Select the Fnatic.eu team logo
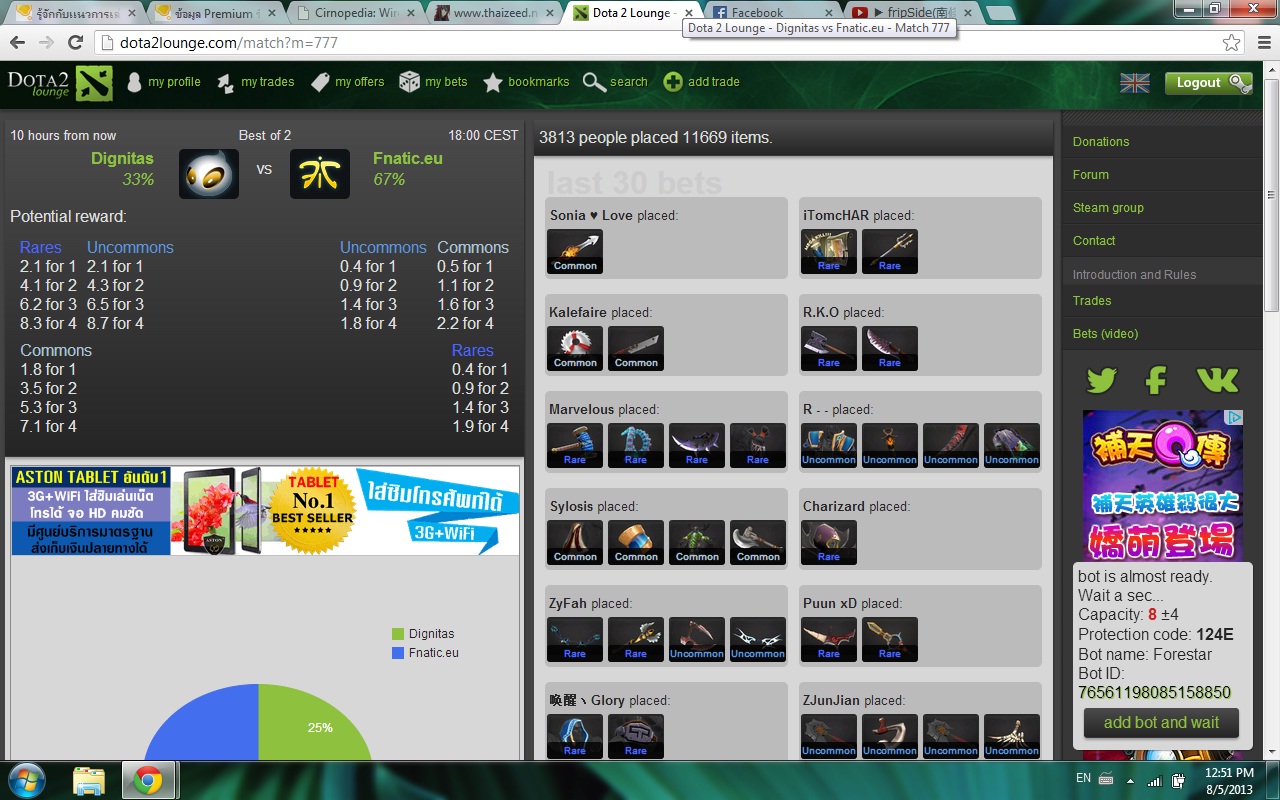The width and height of the screenshot is (1280, 800). (x=320, y=174)
